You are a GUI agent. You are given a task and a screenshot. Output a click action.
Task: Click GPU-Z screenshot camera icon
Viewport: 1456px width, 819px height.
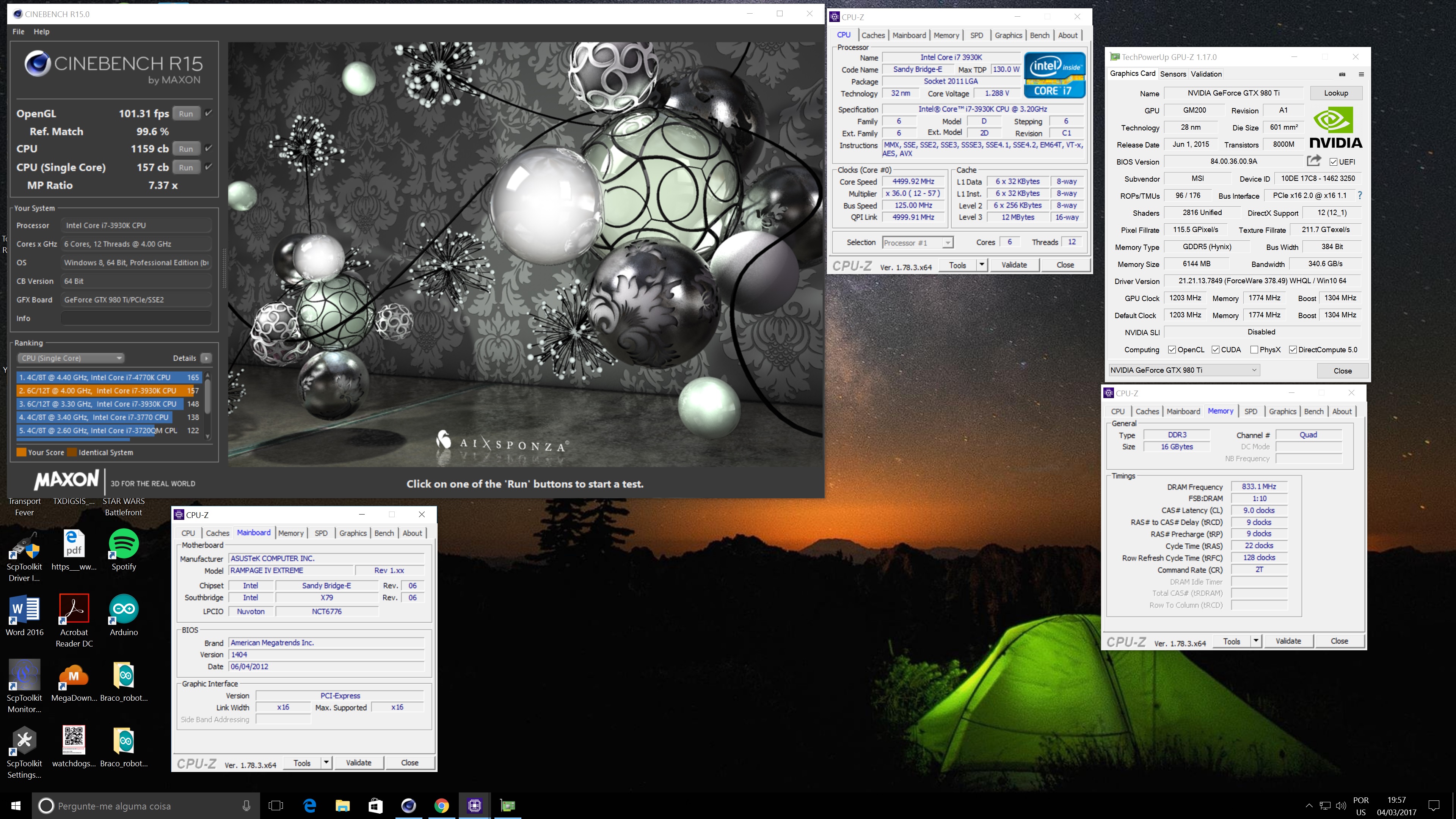pyautogui.click(x=1342, y=74)
